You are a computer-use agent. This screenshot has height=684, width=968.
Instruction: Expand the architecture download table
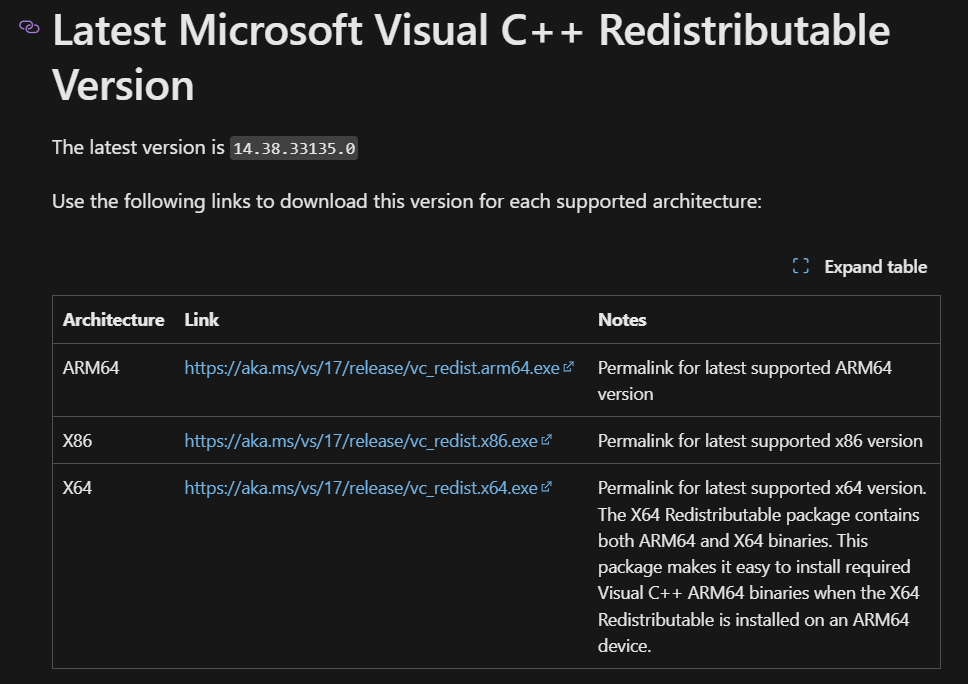tap(860, 267)
